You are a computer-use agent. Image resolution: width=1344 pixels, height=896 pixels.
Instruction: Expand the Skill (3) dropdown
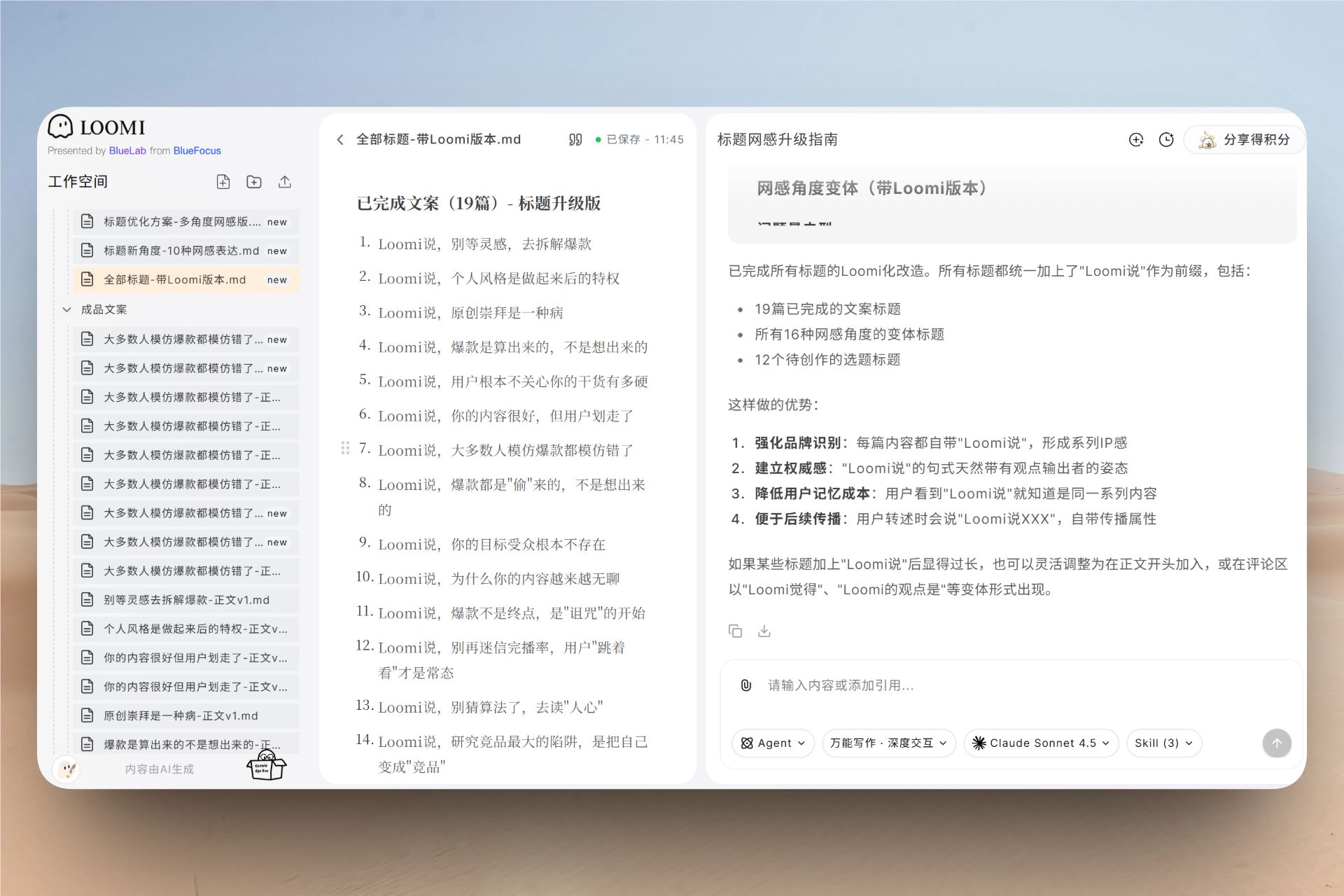1163,743
